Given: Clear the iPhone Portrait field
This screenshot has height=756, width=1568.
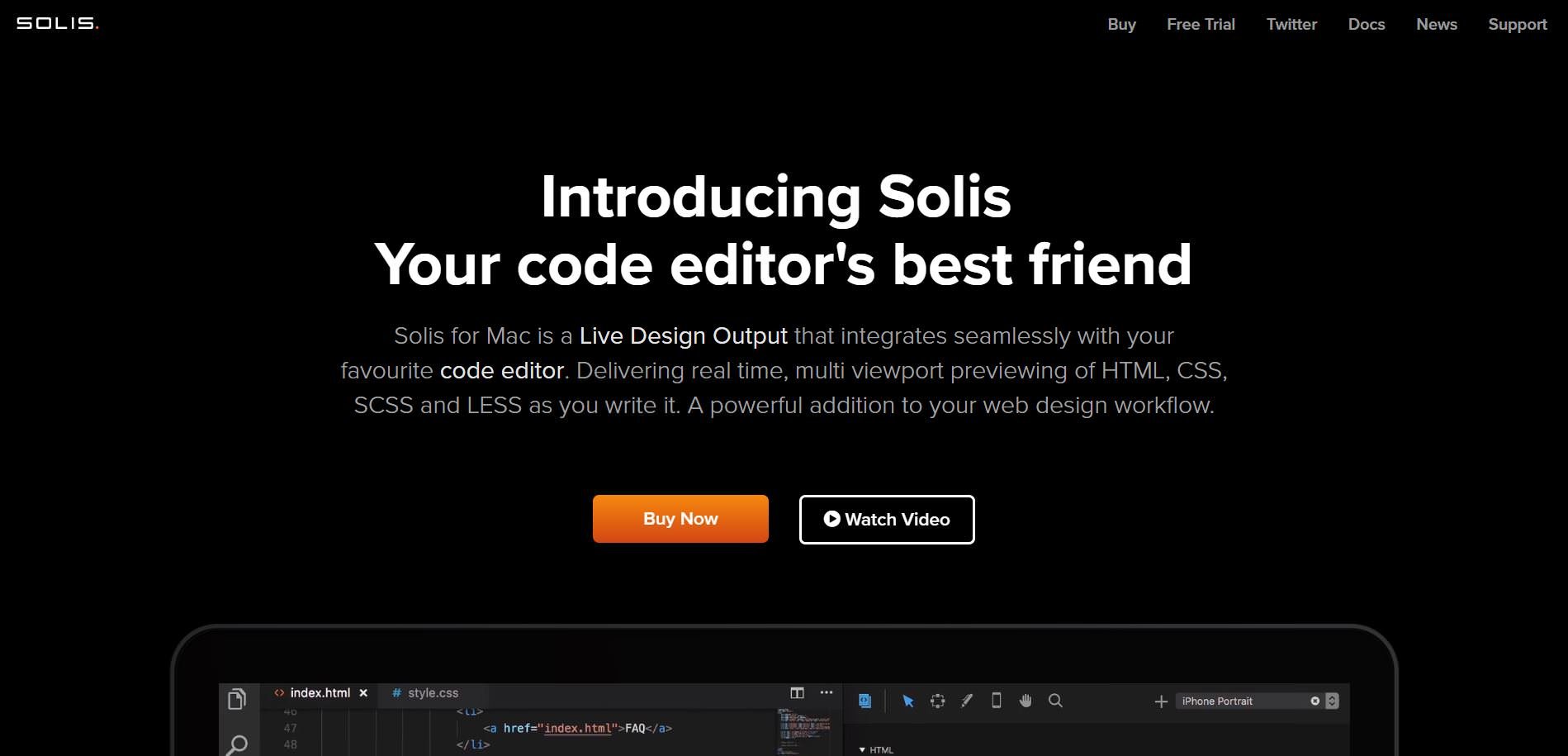Looking at the screenshot, I should tap(1315, 701).
